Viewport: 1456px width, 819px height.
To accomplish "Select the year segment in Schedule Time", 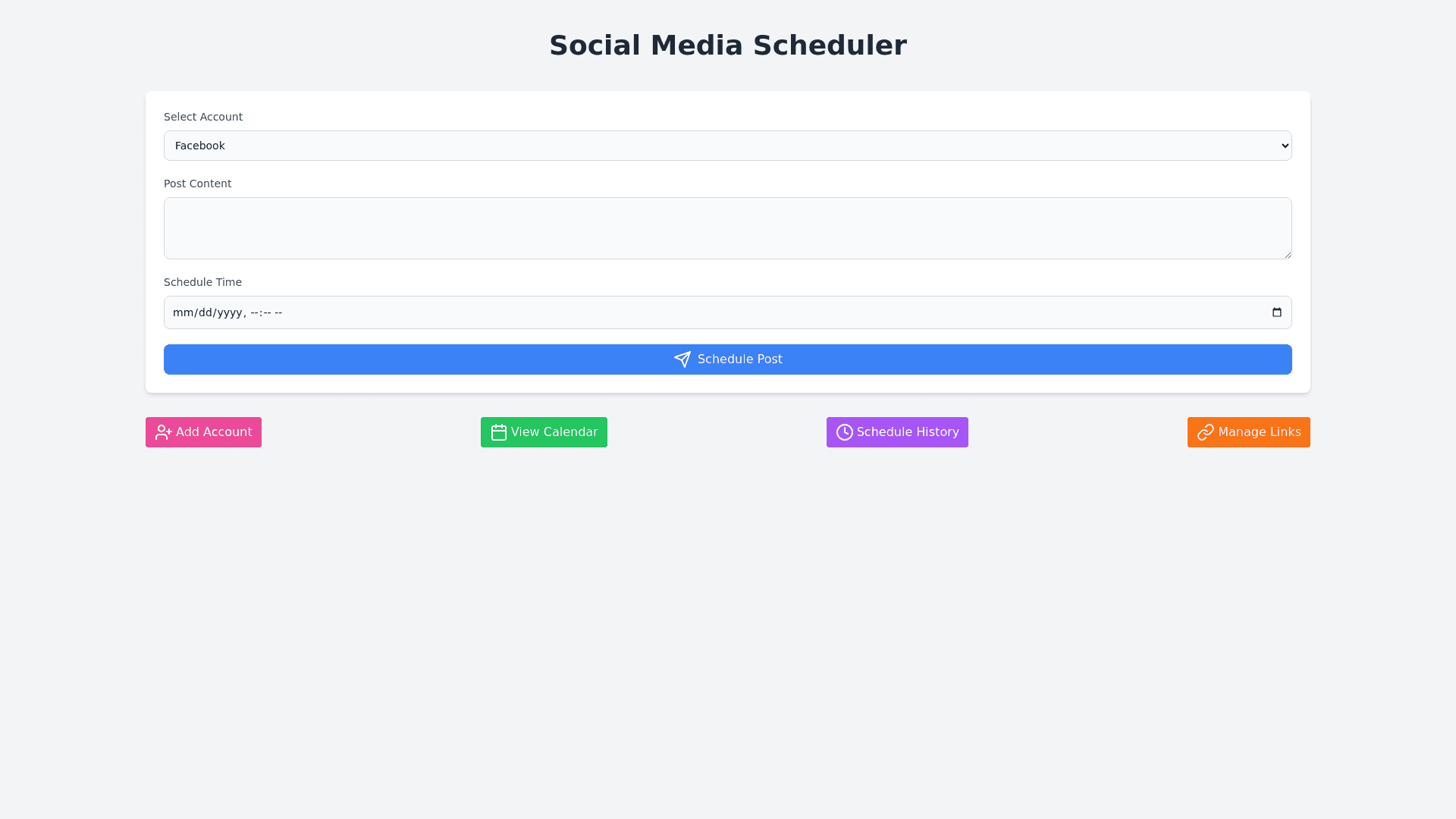I will [229, 312].
